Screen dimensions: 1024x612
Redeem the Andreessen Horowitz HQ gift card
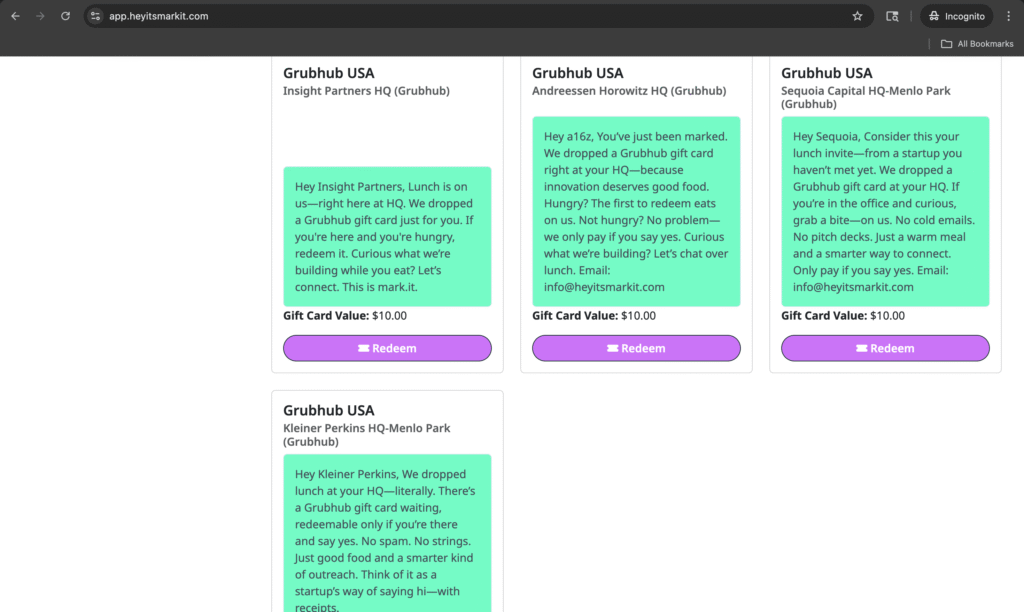click(x=636, y=348)
